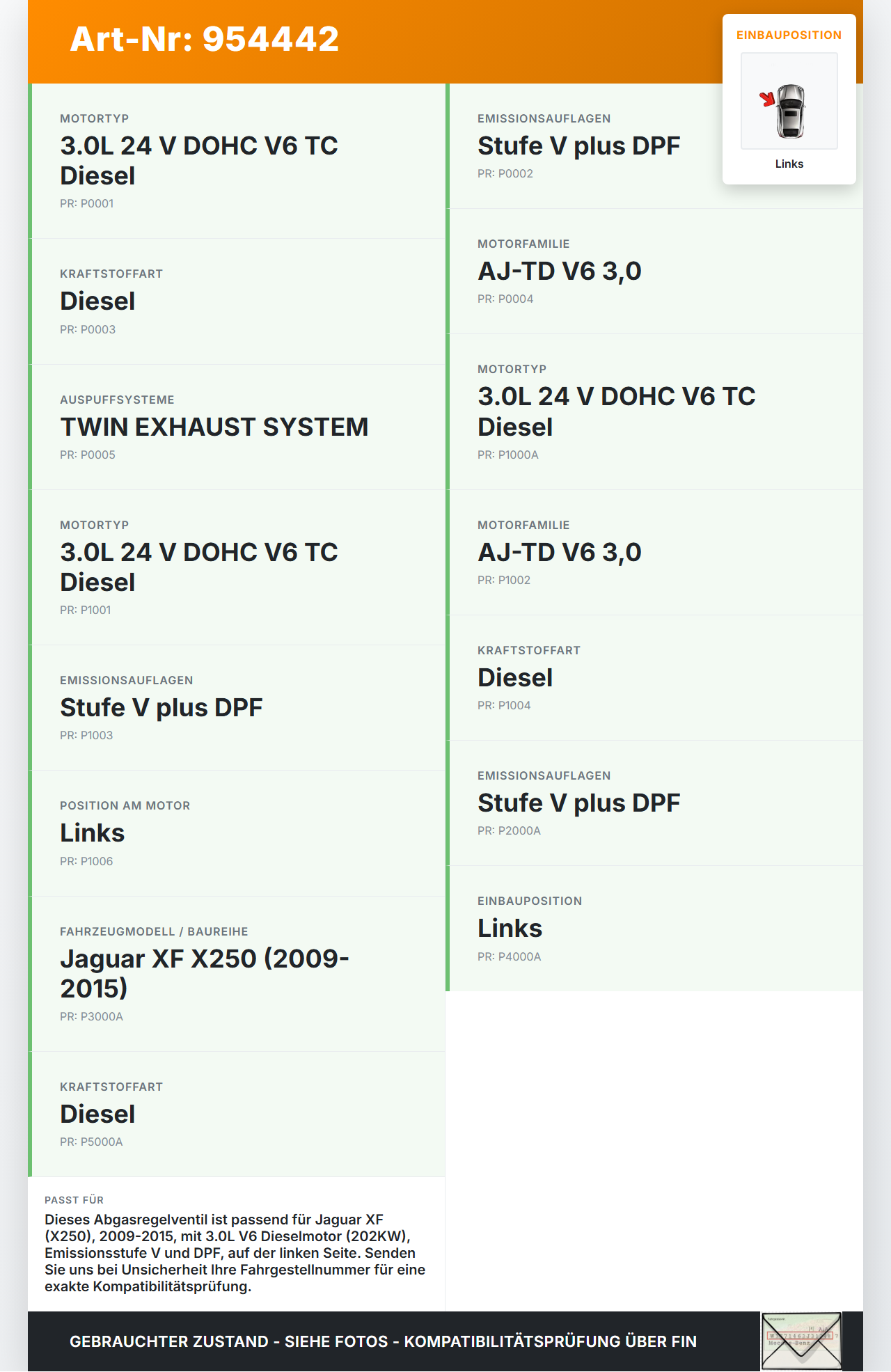Click the POSITION AM MOTOR label
The image size is (891, 1372).
pyautogui.click(x=125, y=806)
